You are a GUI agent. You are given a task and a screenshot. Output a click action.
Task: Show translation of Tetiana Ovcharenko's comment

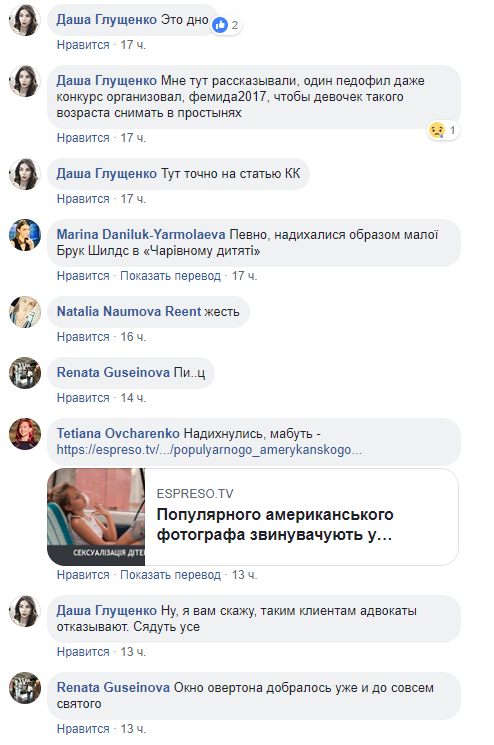(170, 574)
